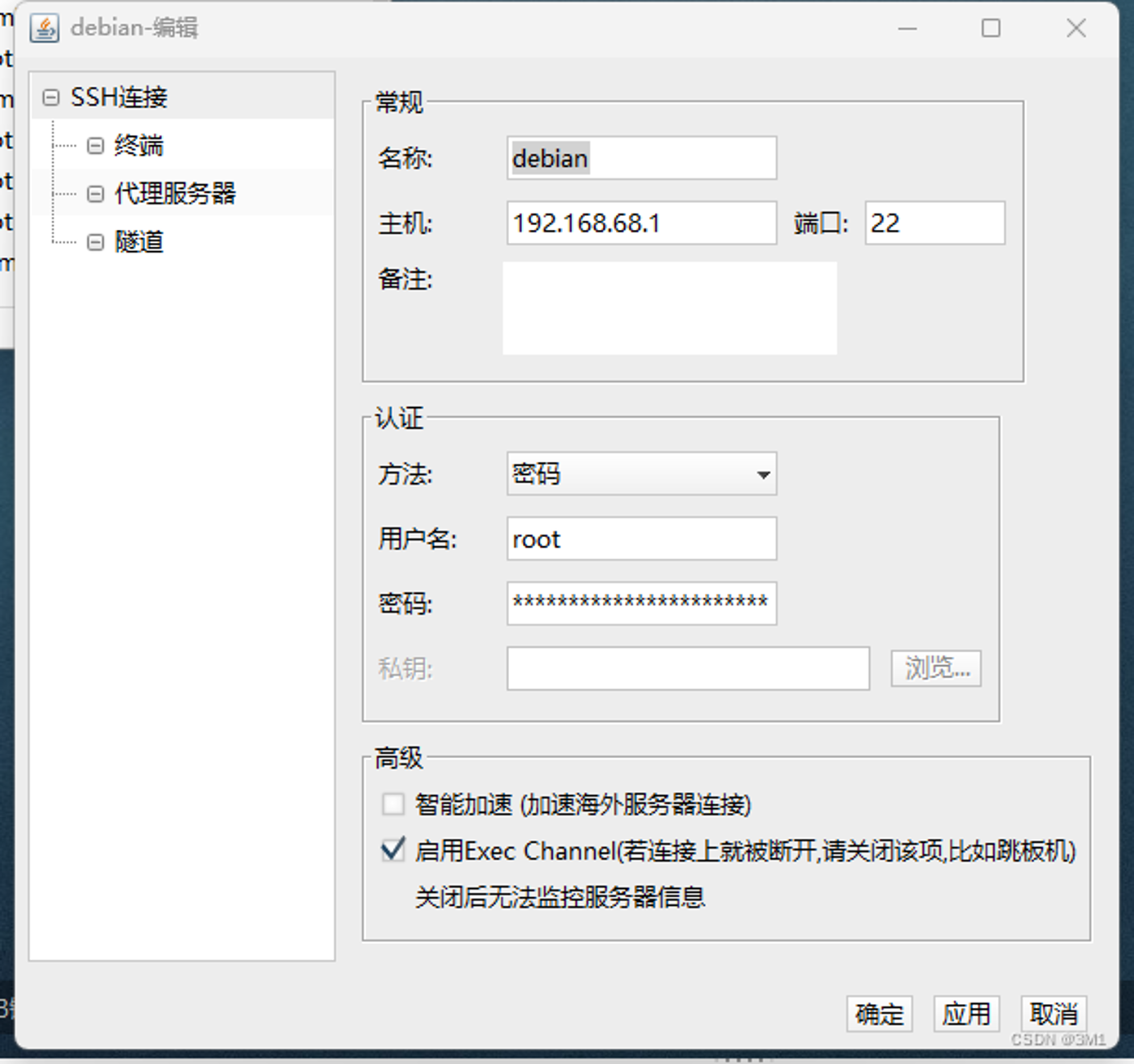
Task: Click the disabled 私钥 path field
Action: (x=688, y=668)
